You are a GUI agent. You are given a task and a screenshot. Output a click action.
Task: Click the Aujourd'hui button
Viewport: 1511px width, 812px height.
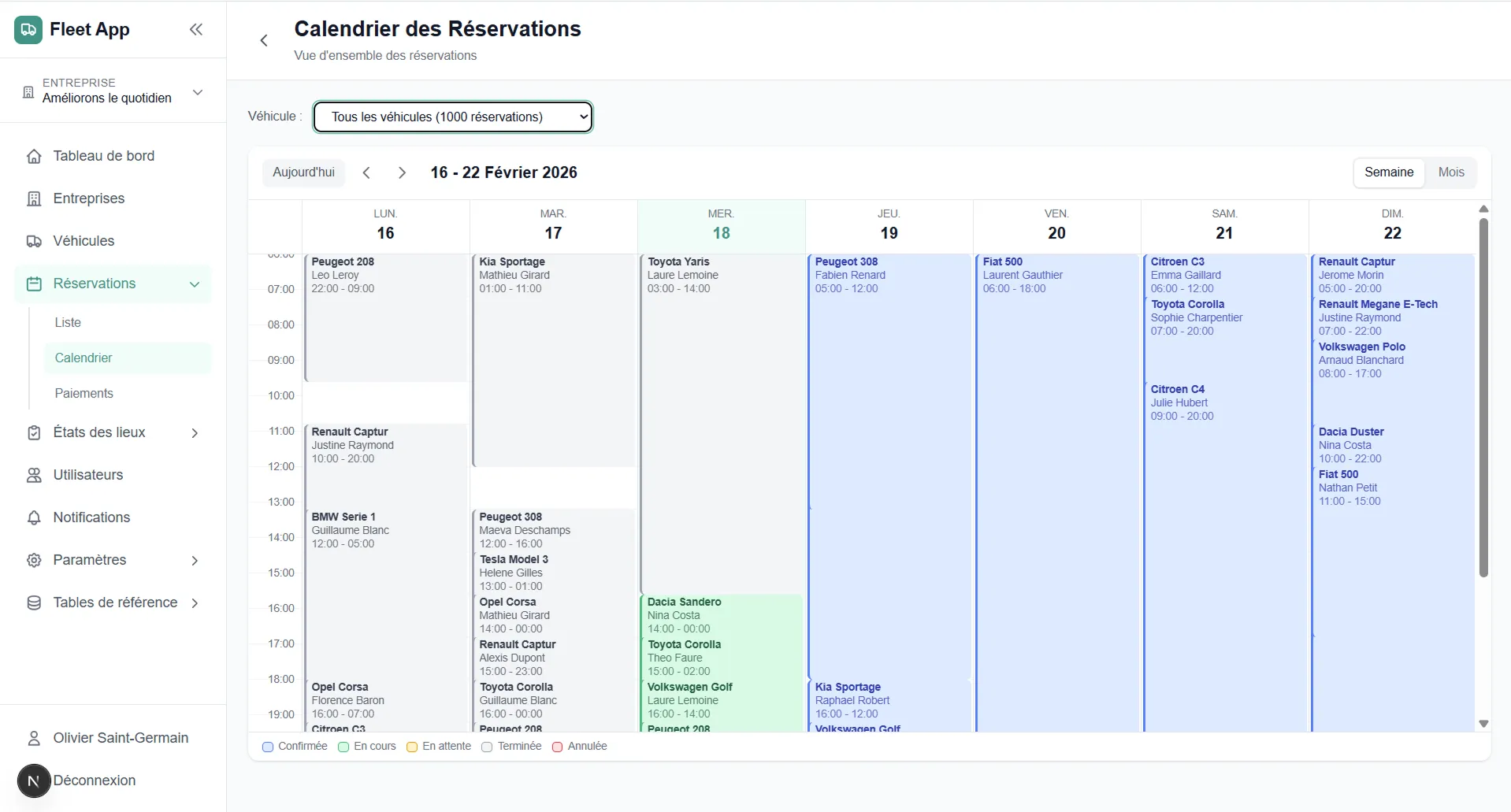pyautogui.click(x=304, y=172)
